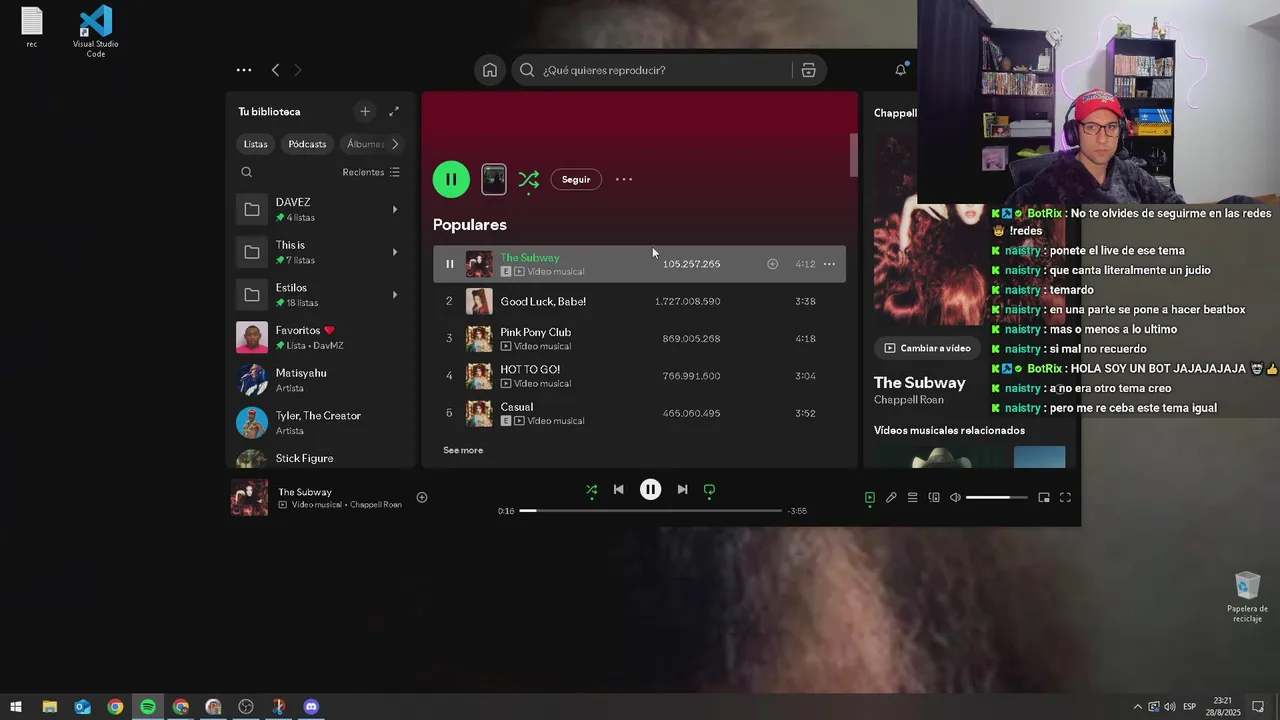The width and height of the screenshot is (1280, 720).
Task: Connect to a device
Action: click(934, 498)
